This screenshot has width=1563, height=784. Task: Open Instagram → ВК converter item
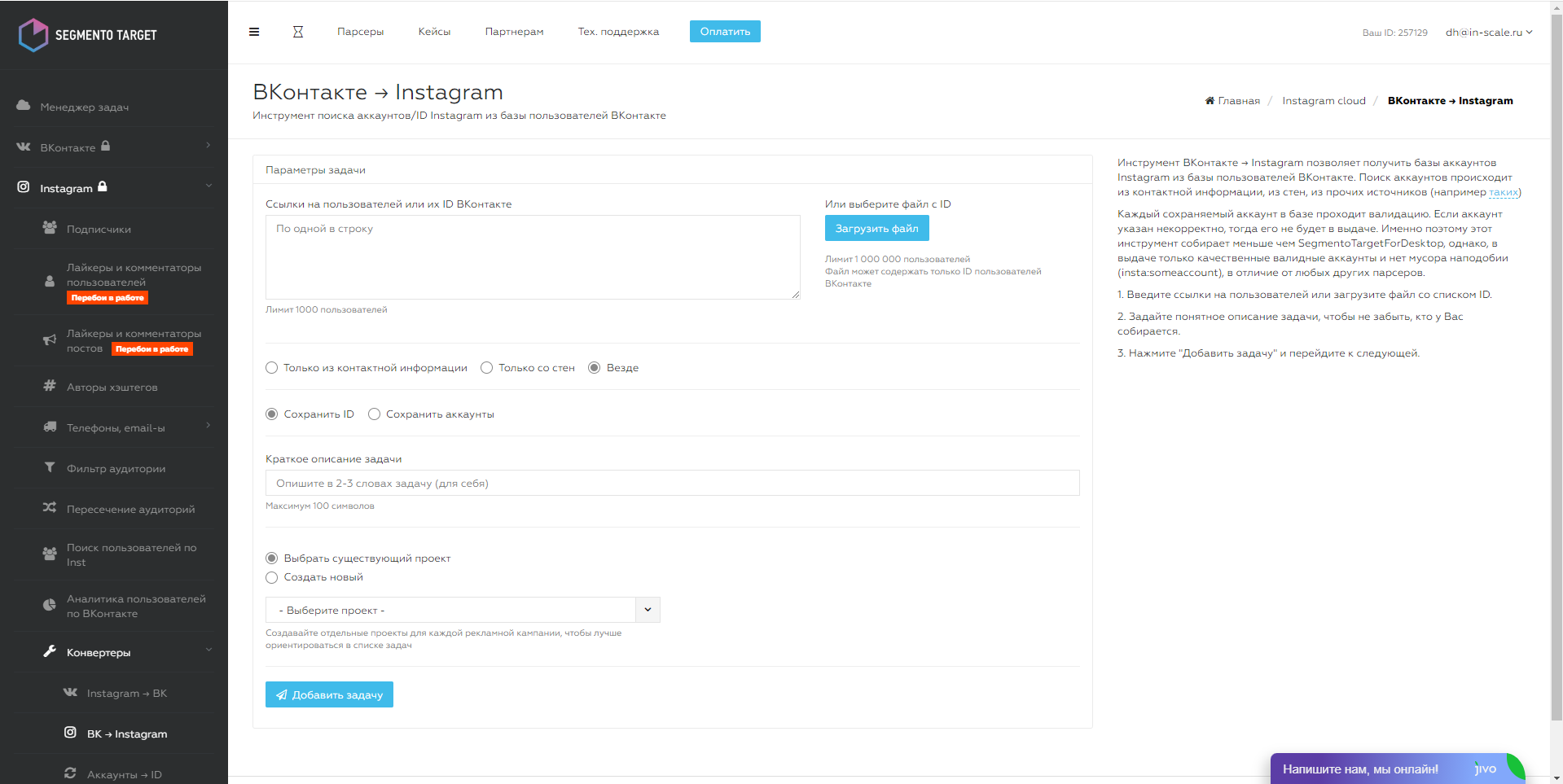127,693
